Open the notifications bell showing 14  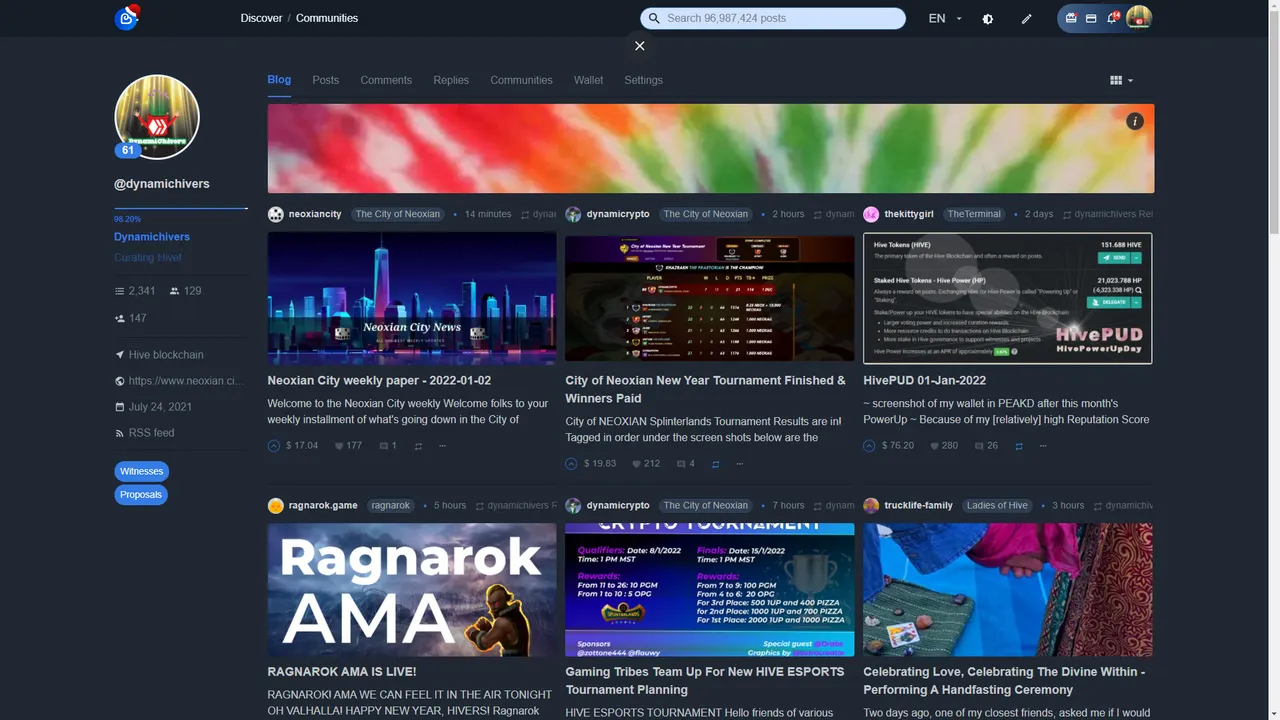pos(1113,18)
